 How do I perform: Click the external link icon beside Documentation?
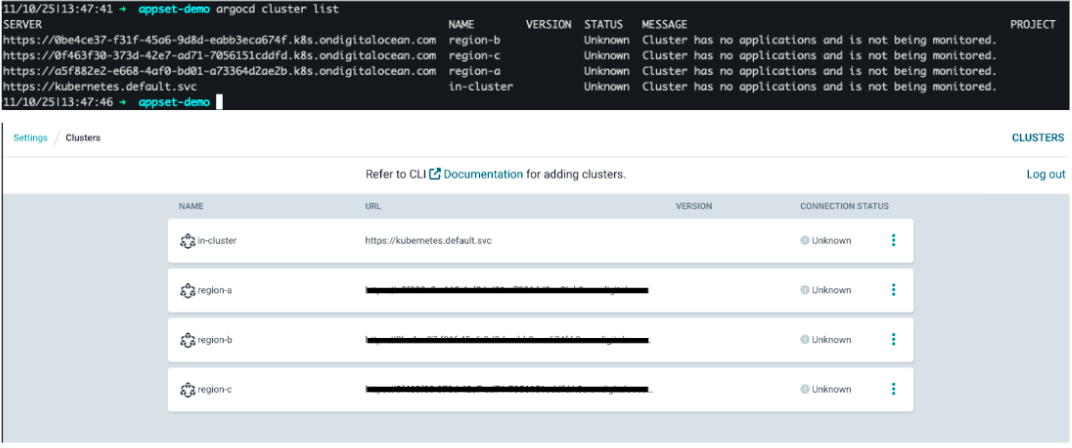pos(435,174)
